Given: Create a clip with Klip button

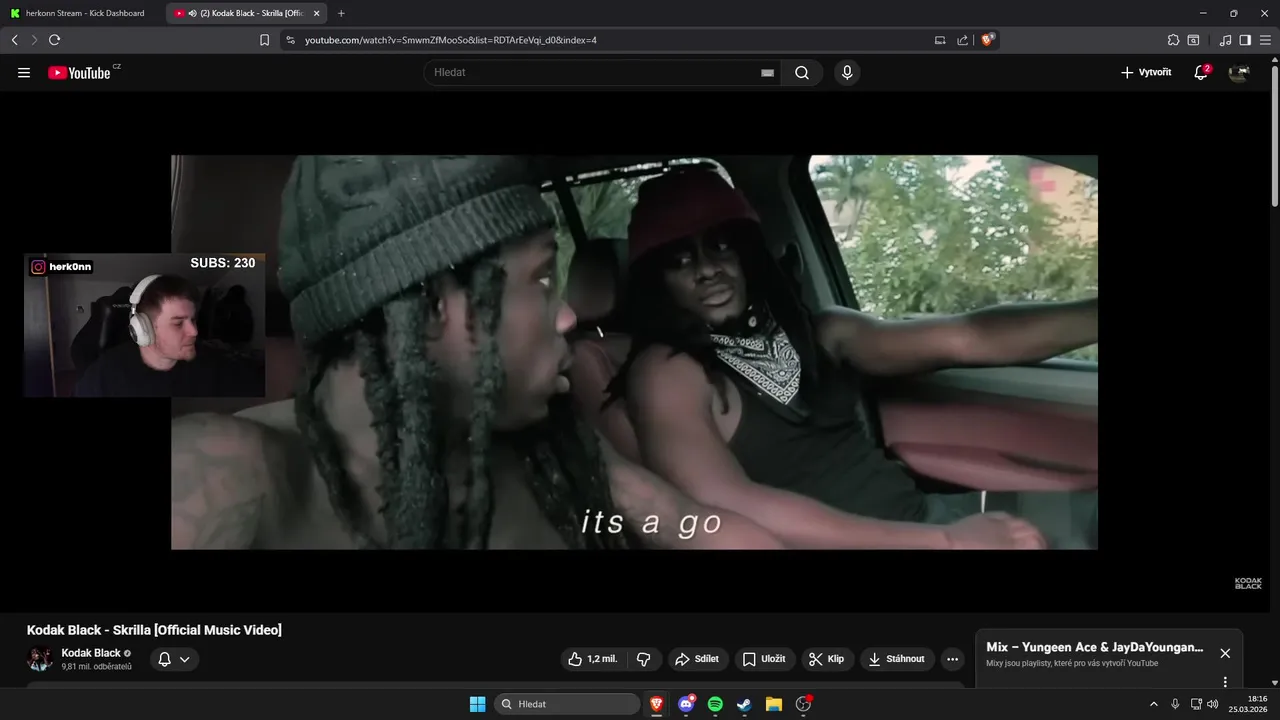Looking at the screenshot, I should [x=827, y=659].
